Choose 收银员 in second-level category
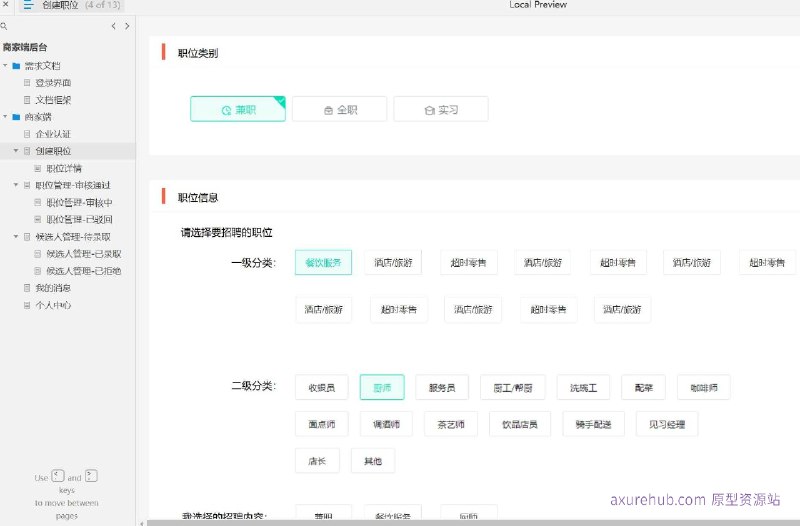 coord(321,388)
